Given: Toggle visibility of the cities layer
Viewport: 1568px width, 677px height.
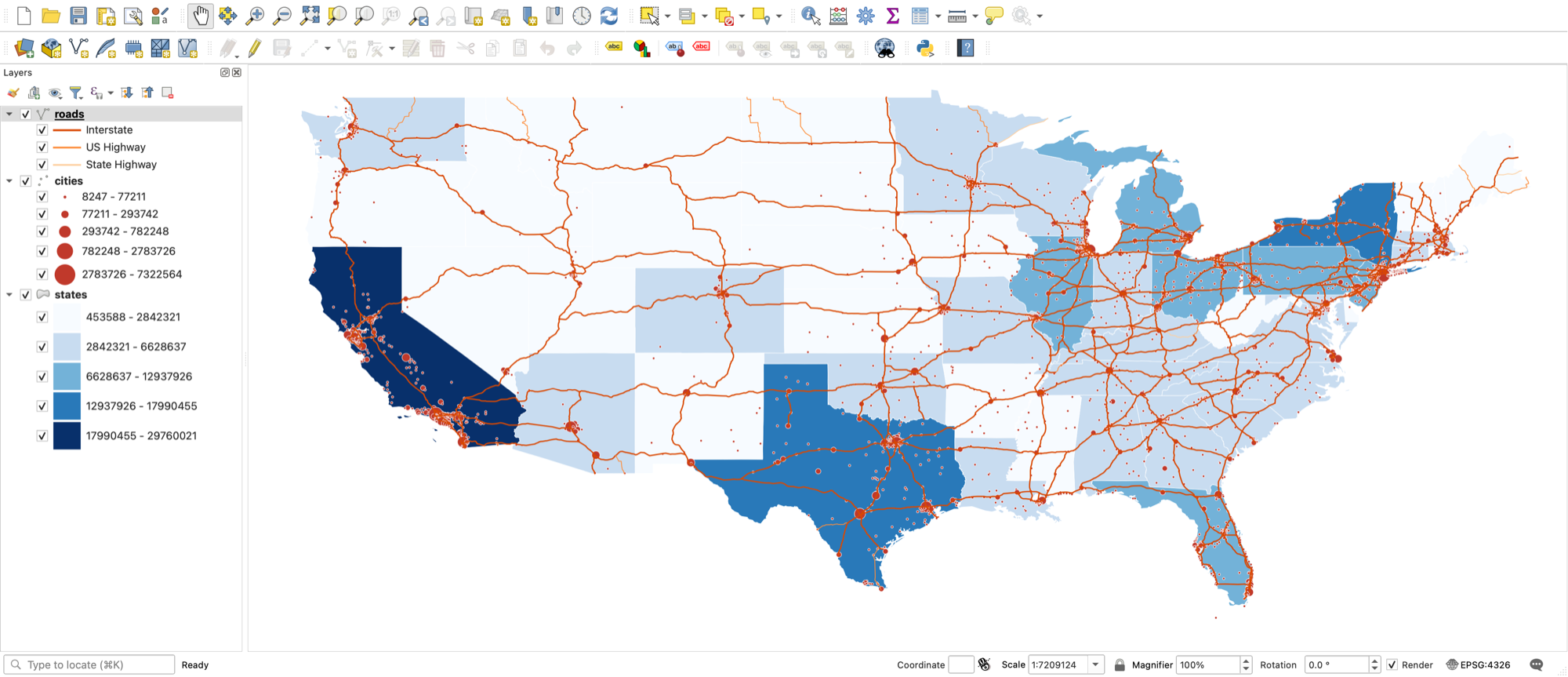Looking at the screenshot, I should click(26, 181).
